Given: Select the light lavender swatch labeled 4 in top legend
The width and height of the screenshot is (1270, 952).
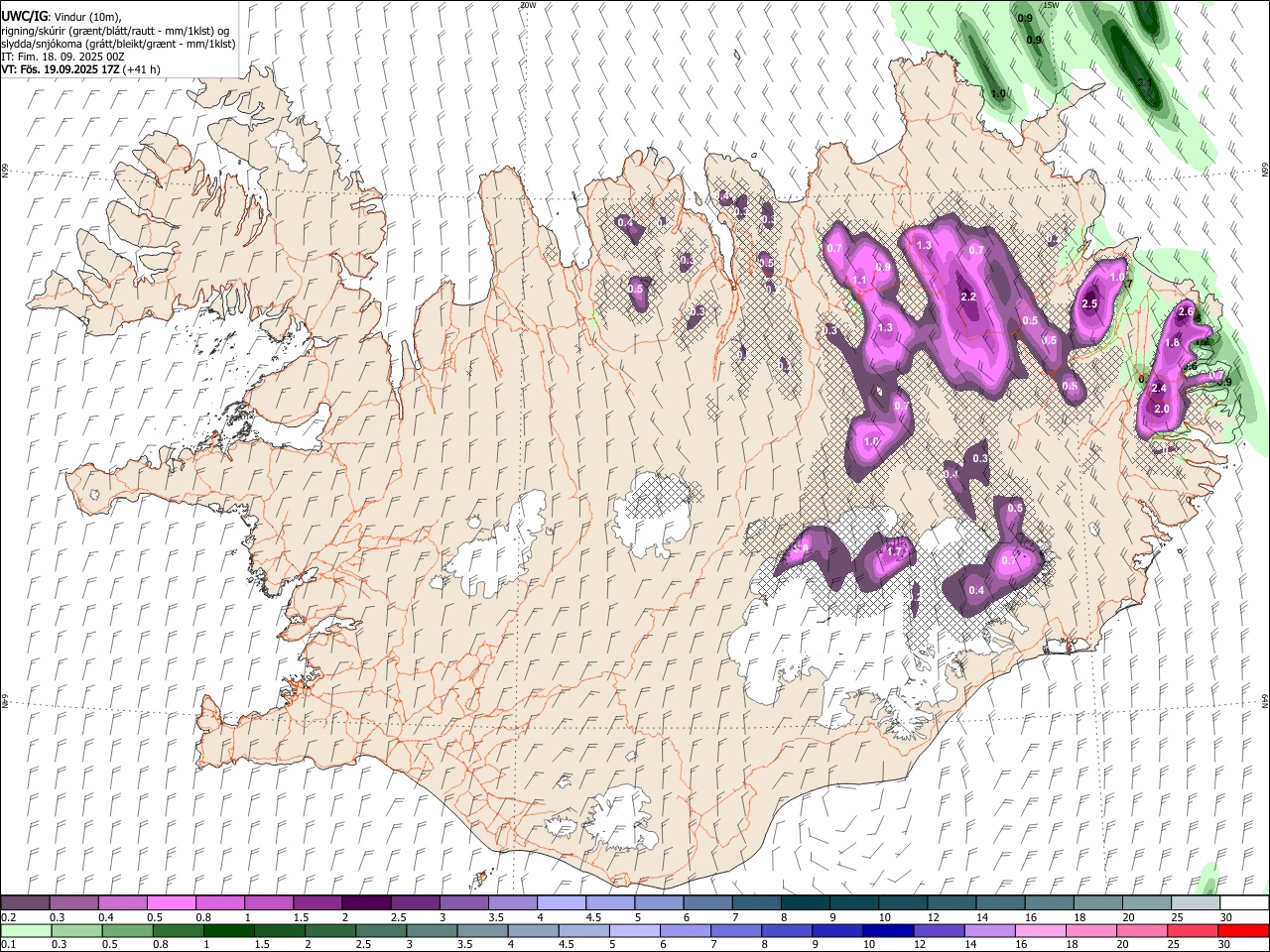Looking at the screenshot, I should point(562,902).
